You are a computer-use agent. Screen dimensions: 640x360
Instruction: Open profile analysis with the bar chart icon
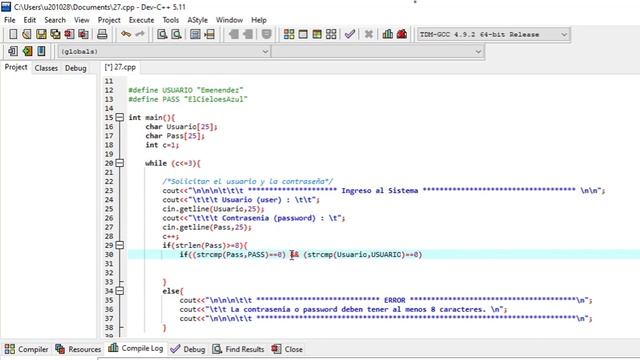point(388,34)
